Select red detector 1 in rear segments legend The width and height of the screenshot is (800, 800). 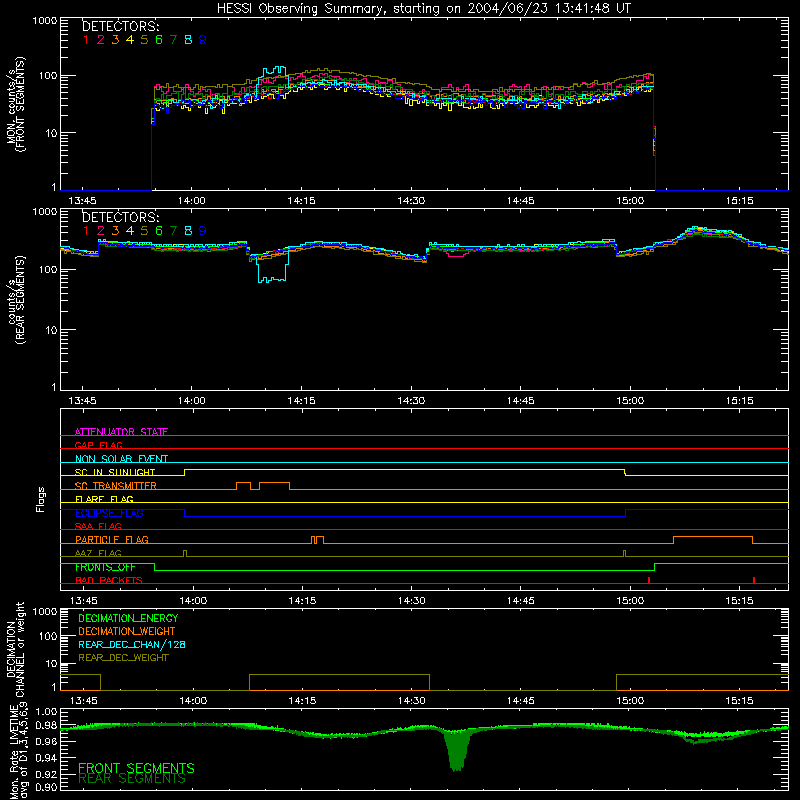coord(86,231)
